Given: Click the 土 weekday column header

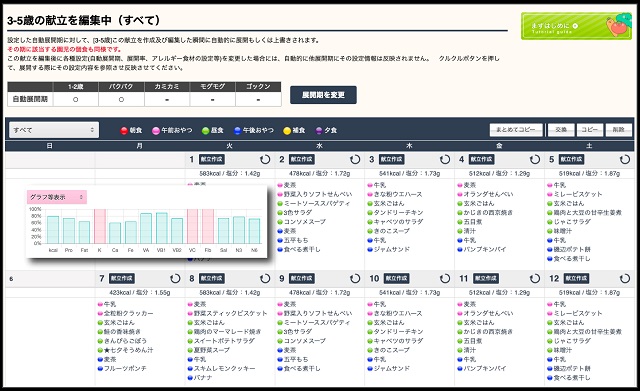Looking at the screenshot, I should coord(589,146).
